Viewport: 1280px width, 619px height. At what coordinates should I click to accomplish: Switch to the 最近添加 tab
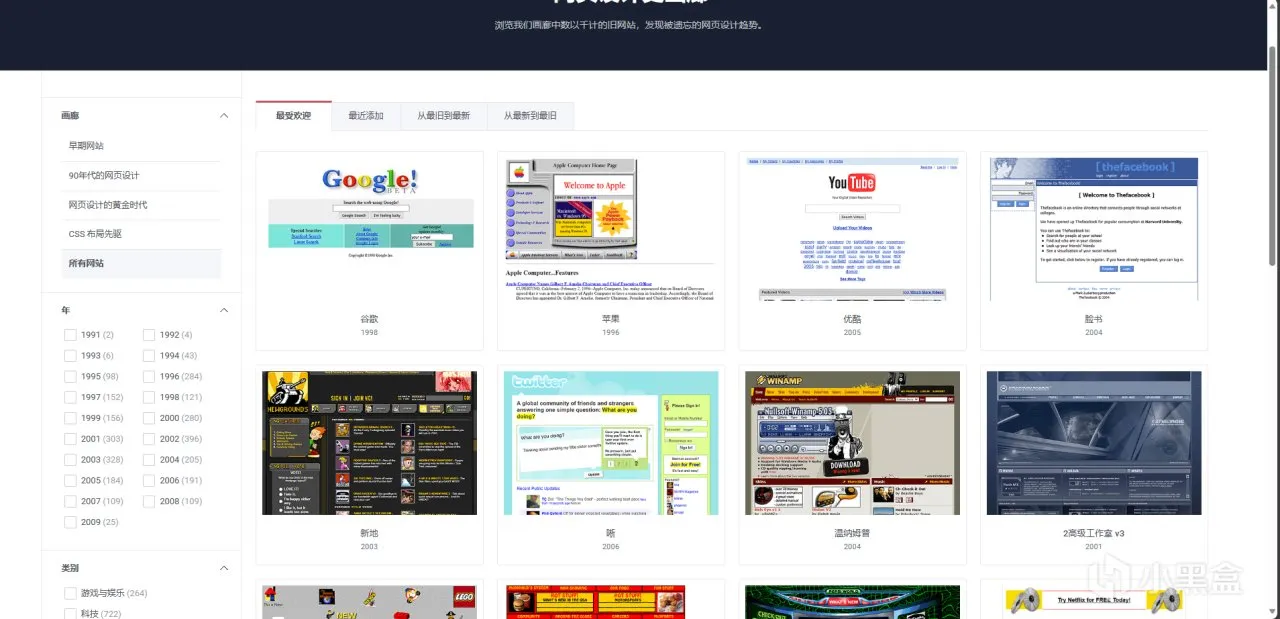(366, 116)
